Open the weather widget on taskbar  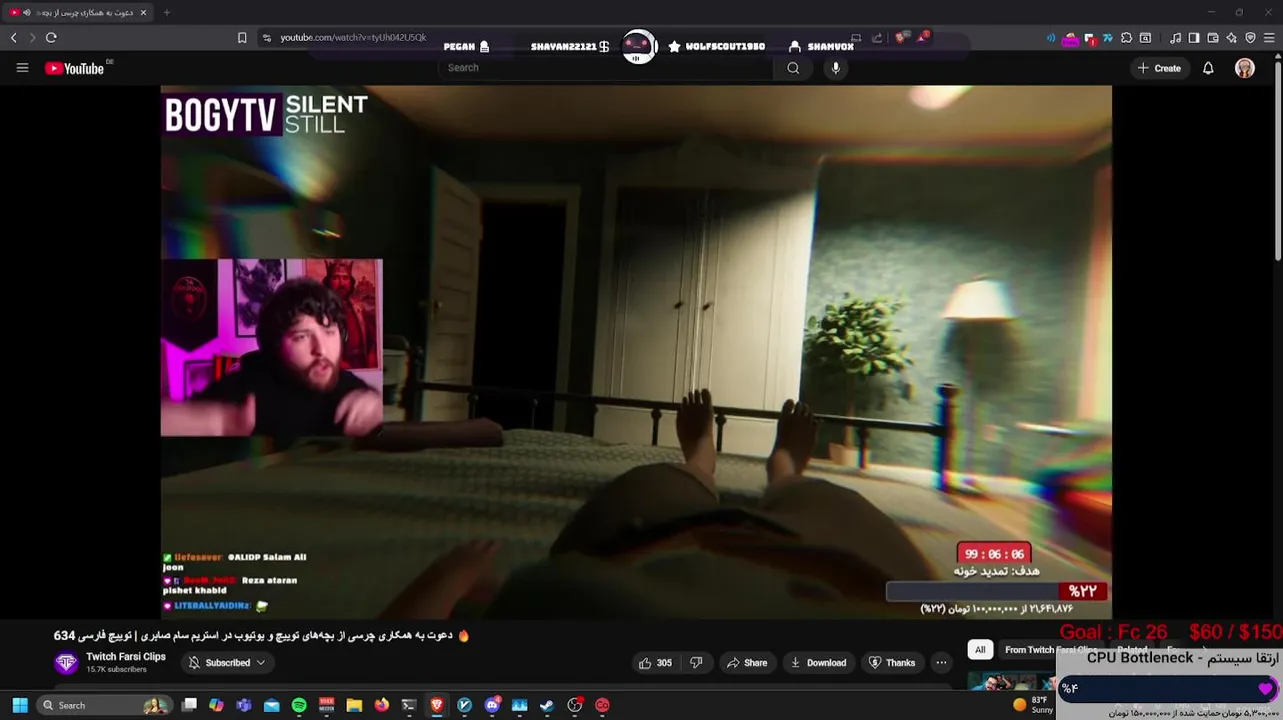click(1032, 705)
